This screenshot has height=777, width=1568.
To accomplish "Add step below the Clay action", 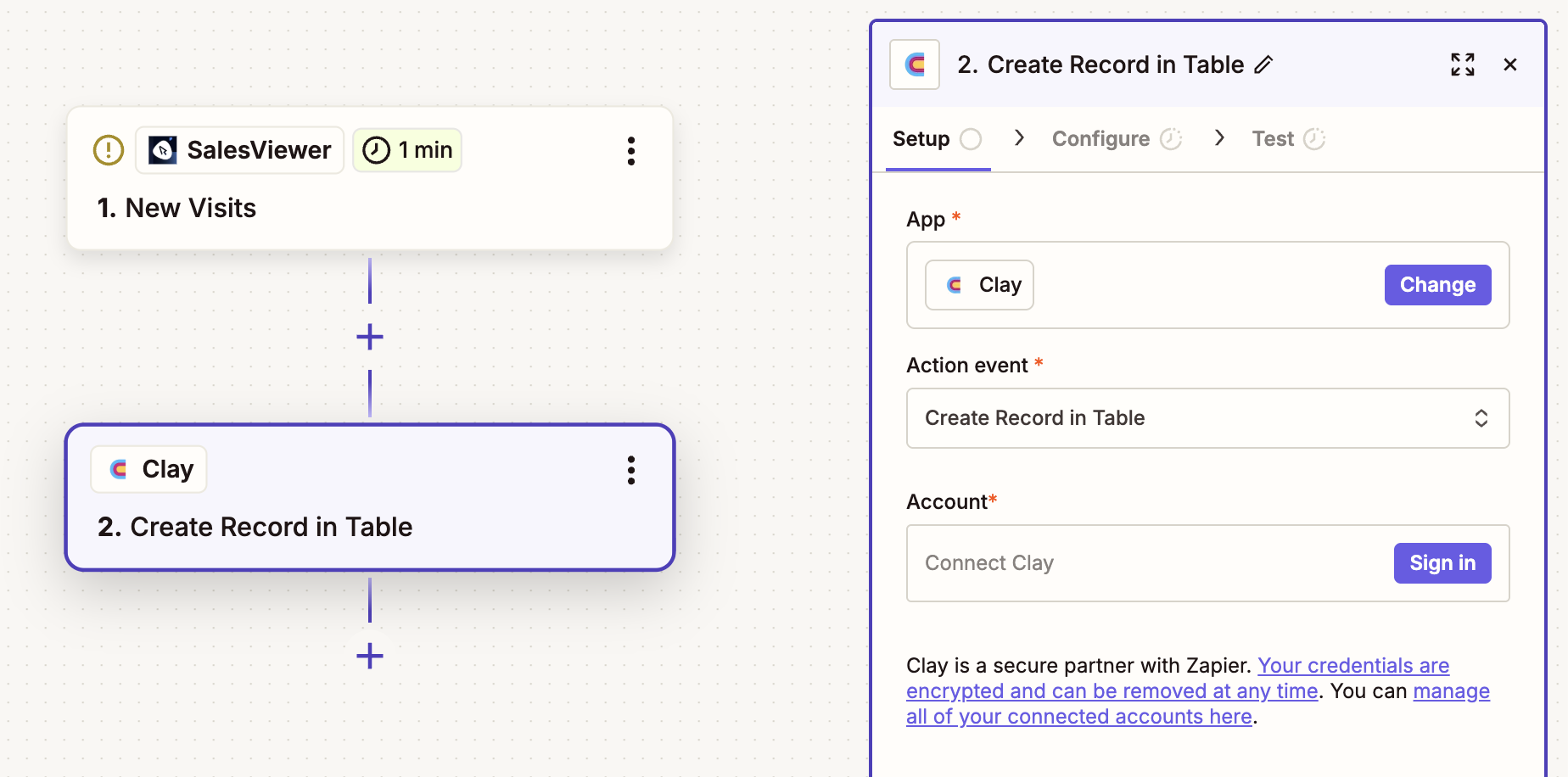I will click(370, 656).
